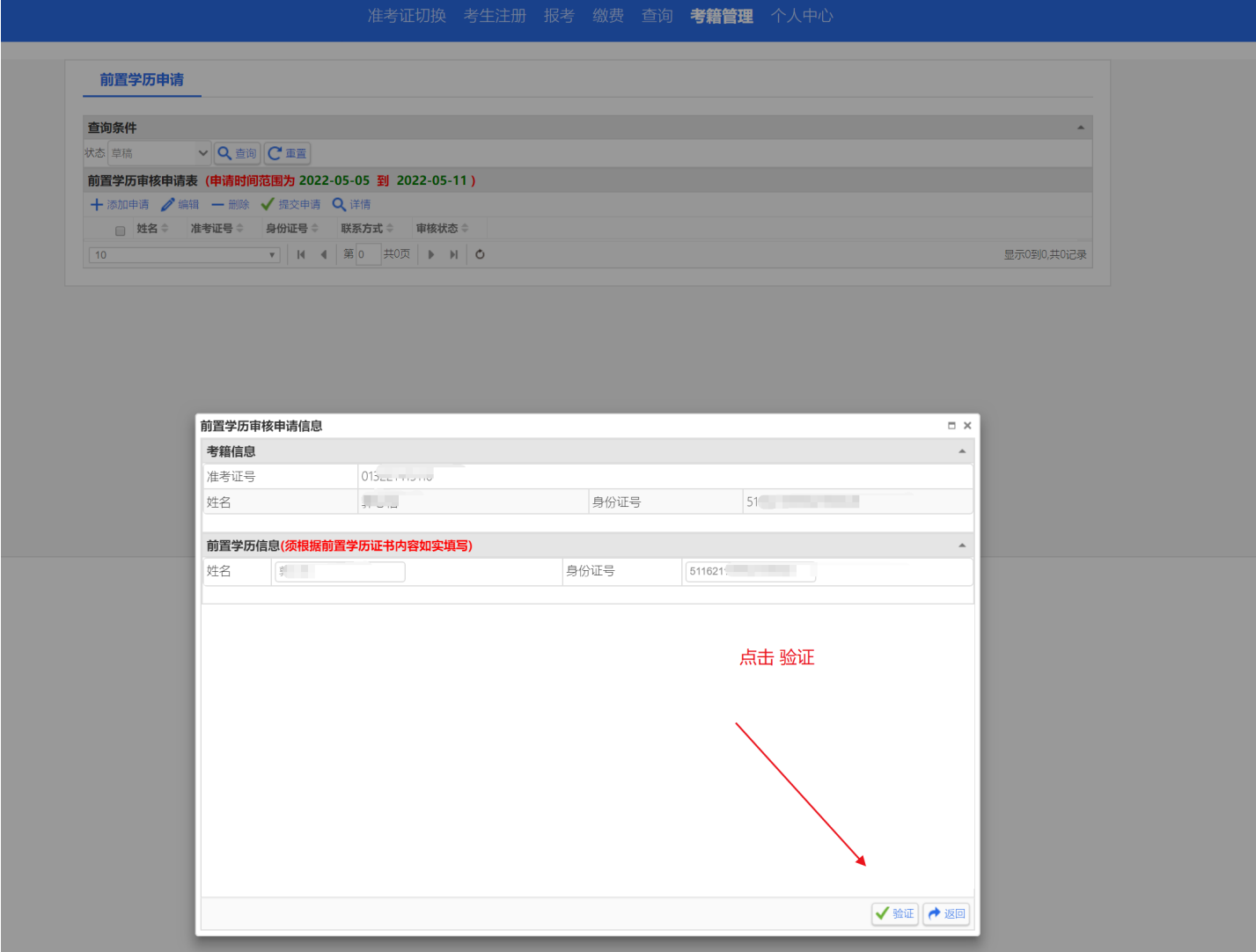Click the 姓名 input field in 前置学历信息

[340, 572]
